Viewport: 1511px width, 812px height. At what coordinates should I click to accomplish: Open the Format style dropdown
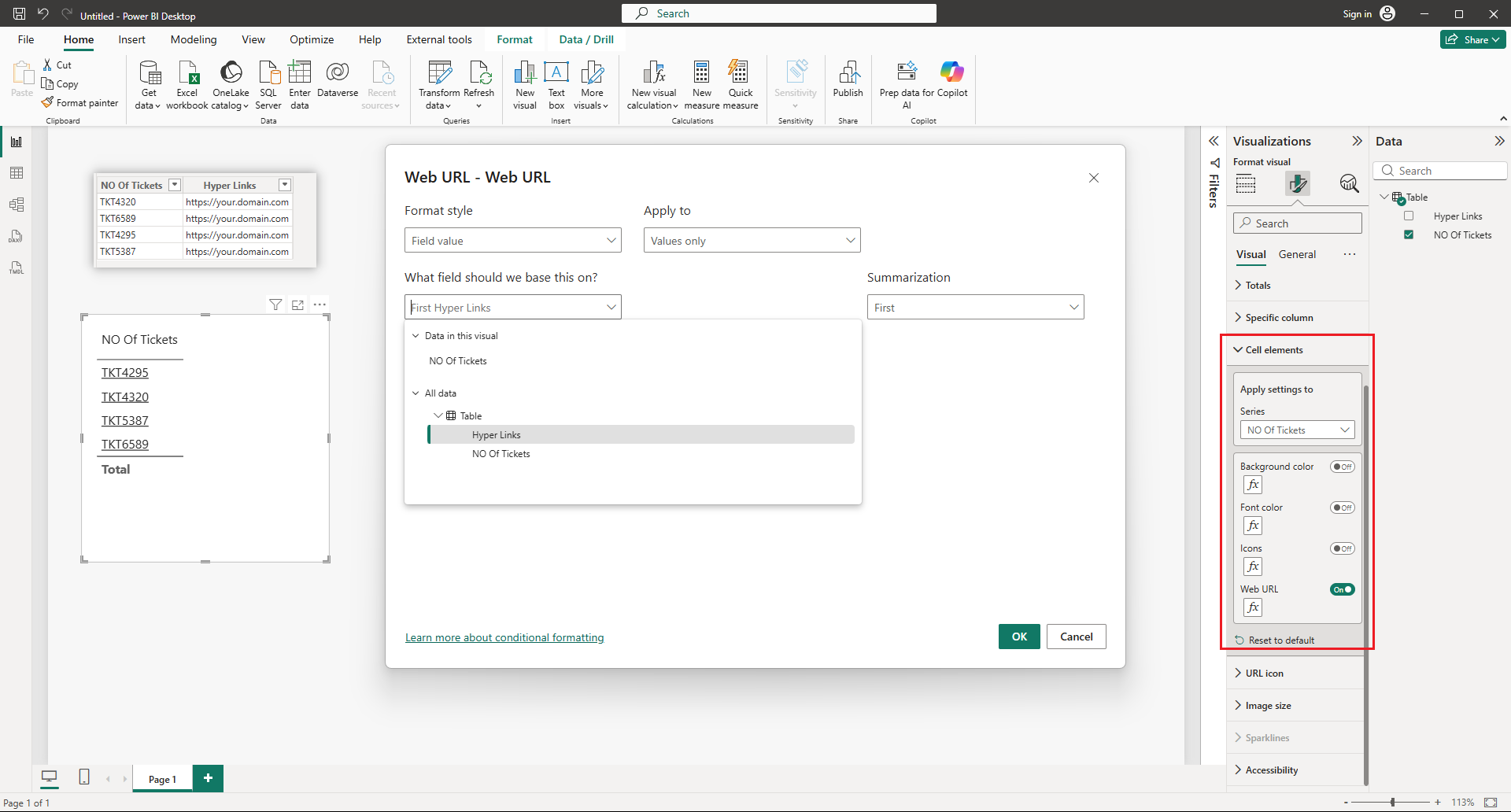[x=513, y=240]
